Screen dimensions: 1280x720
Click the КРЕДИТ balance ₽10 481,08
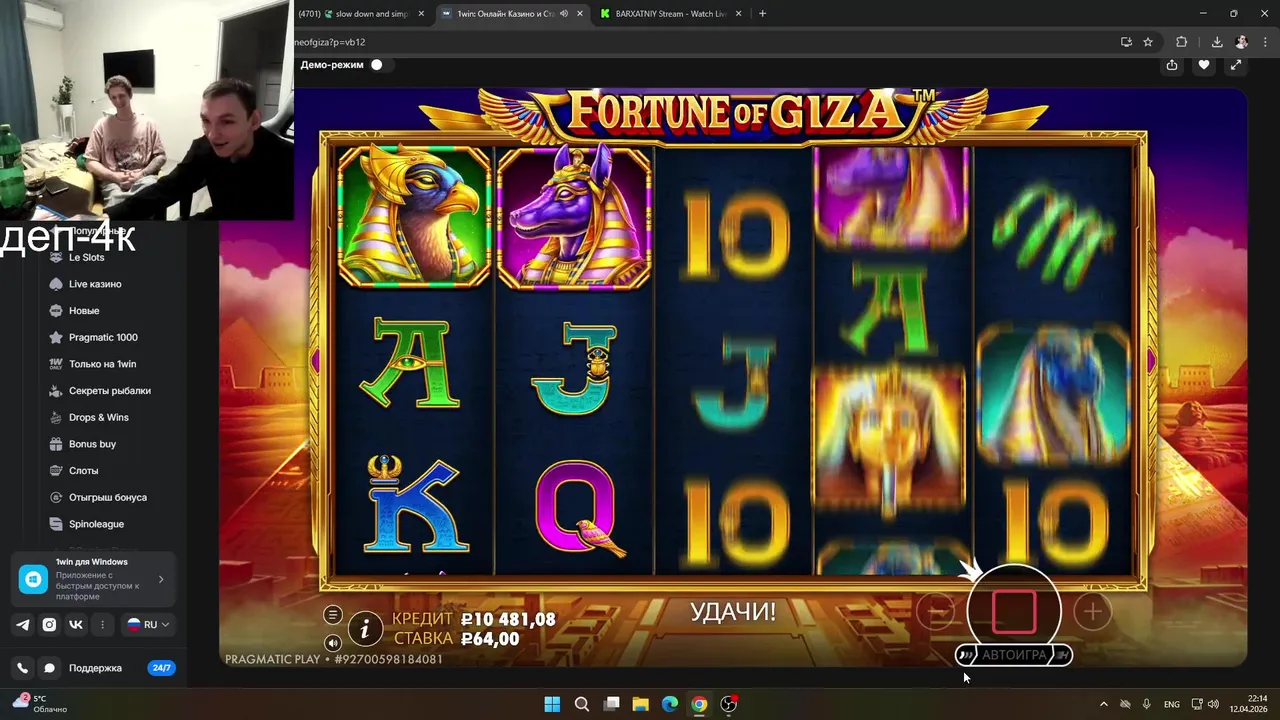(x=508, y=620)
